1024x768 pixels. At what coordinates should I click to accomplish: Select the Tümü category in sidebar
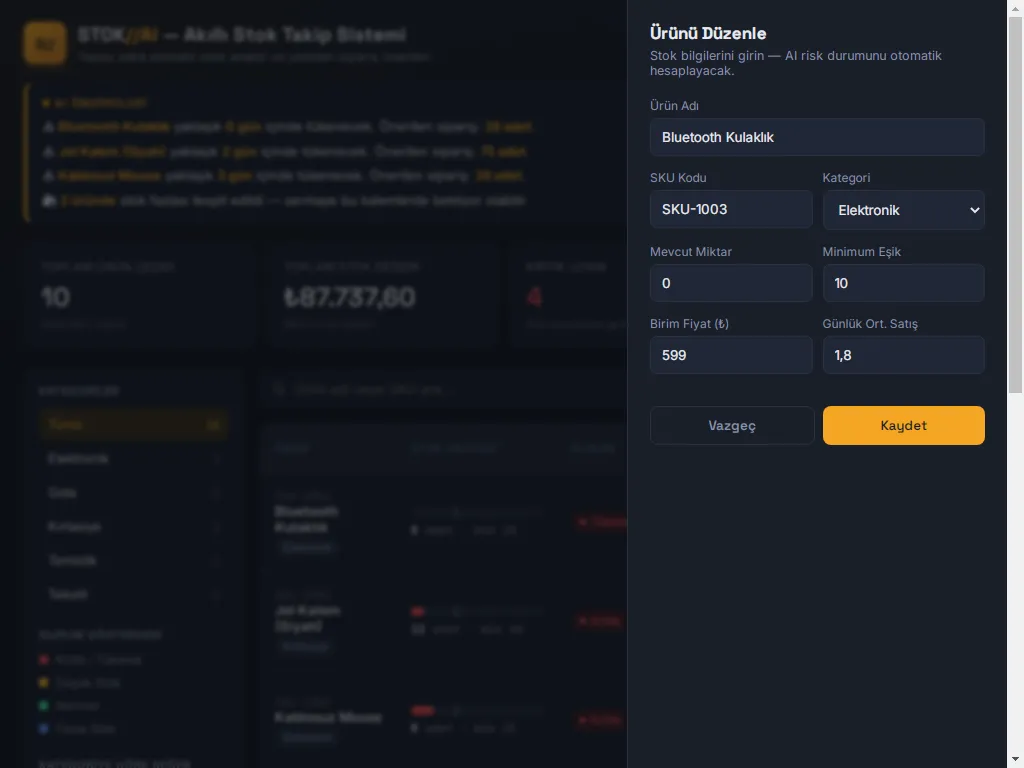click(134, 424)
